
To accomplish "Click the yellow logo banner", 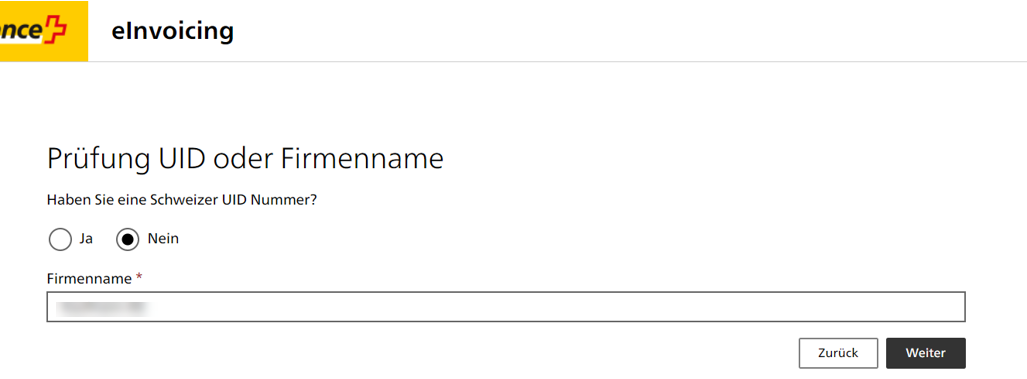I will (44, 31).
